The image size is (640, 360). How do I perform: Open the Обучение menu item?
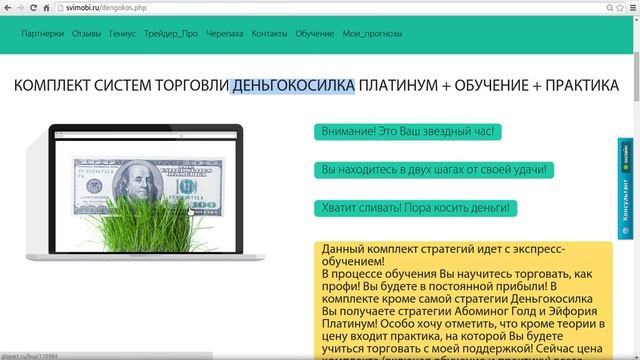315,34
